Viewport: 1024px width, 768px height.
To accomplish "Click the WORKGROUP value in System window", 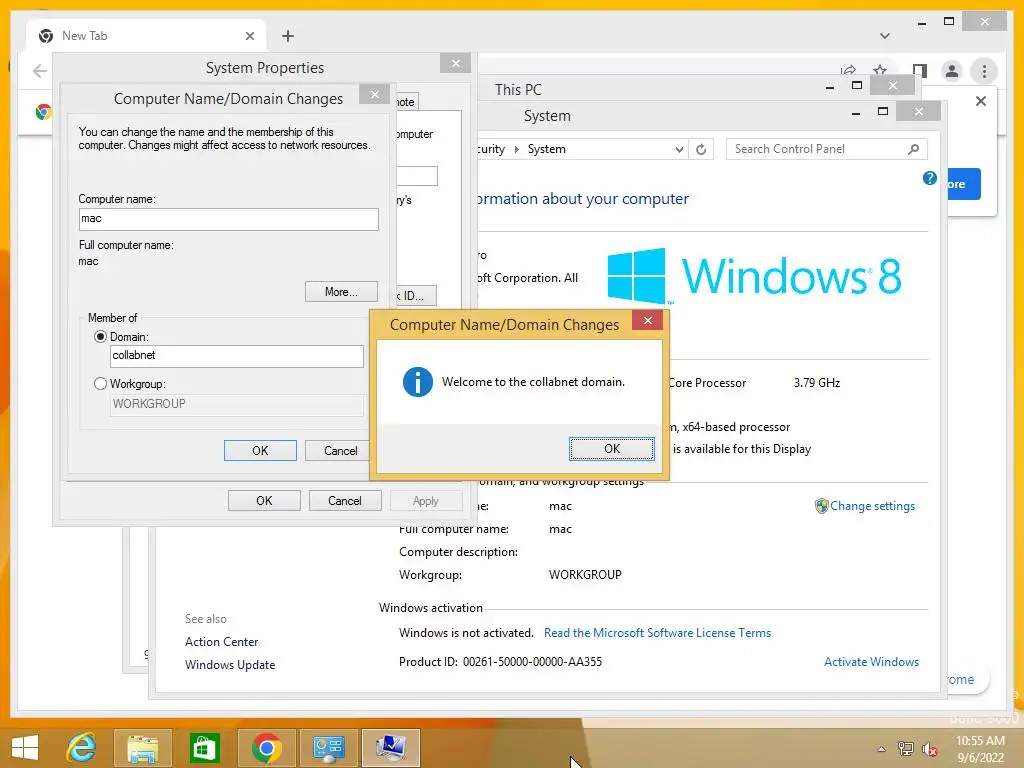I will tap(584, 575).
